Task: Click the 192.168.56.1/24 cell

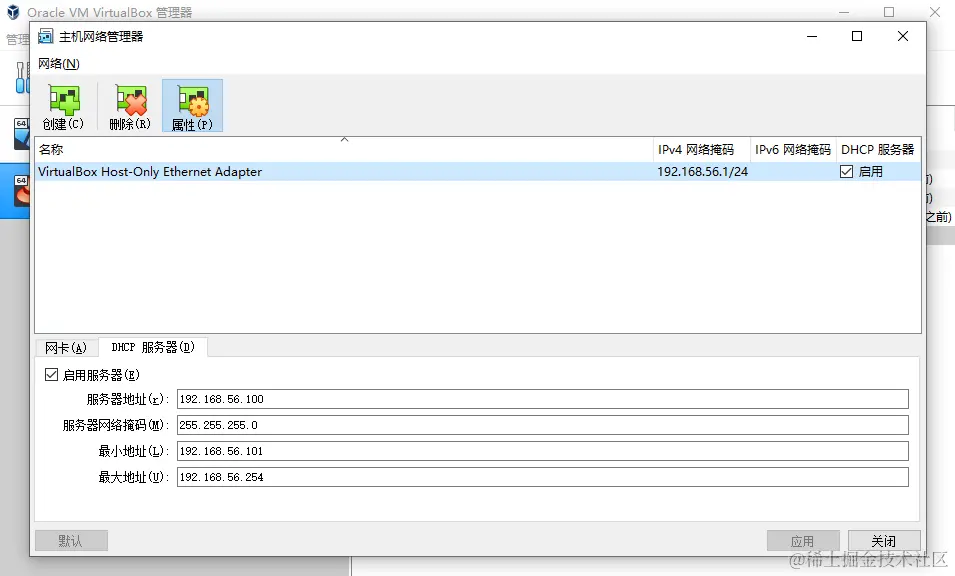Action: coord(702,172)
